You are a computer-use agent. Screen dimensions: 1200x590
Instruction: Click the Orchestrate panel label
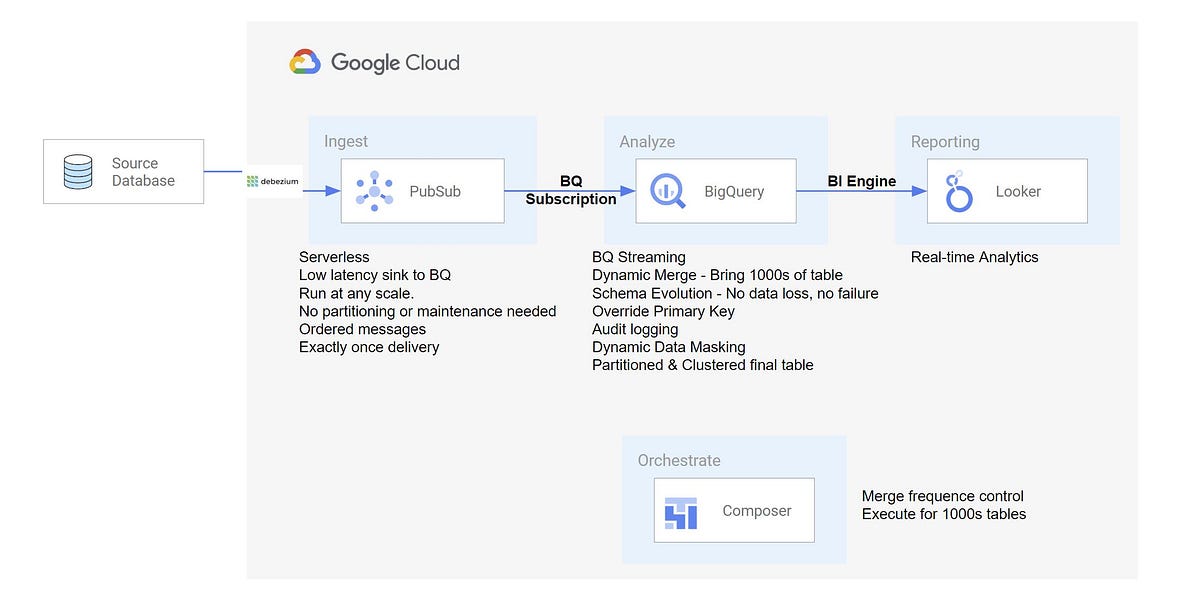pos(680,460)
